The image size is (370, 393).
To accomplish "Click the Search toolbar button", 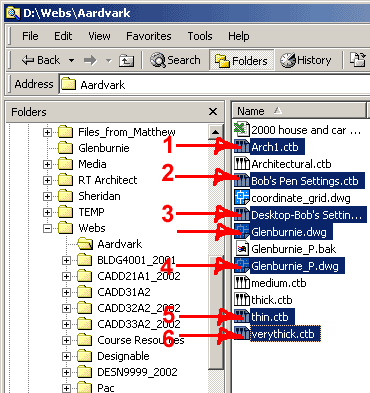I will point(175,60).
